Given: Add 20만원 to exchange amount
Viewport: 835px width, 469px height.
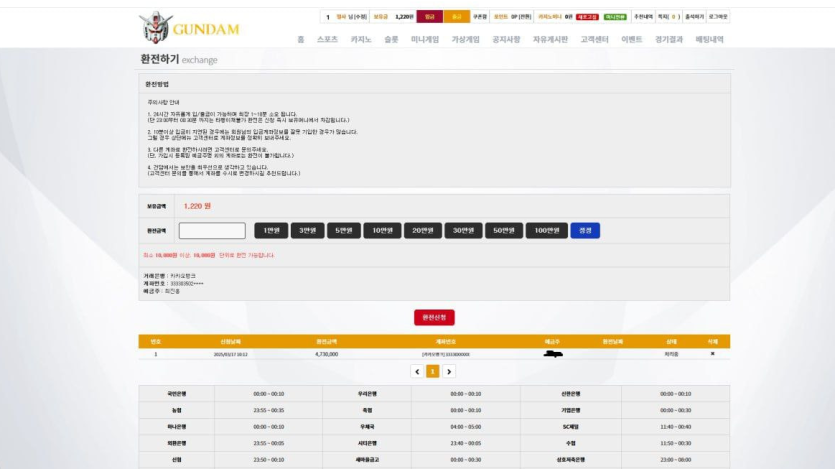Looking at the screenshot, I should pos(423,231).
